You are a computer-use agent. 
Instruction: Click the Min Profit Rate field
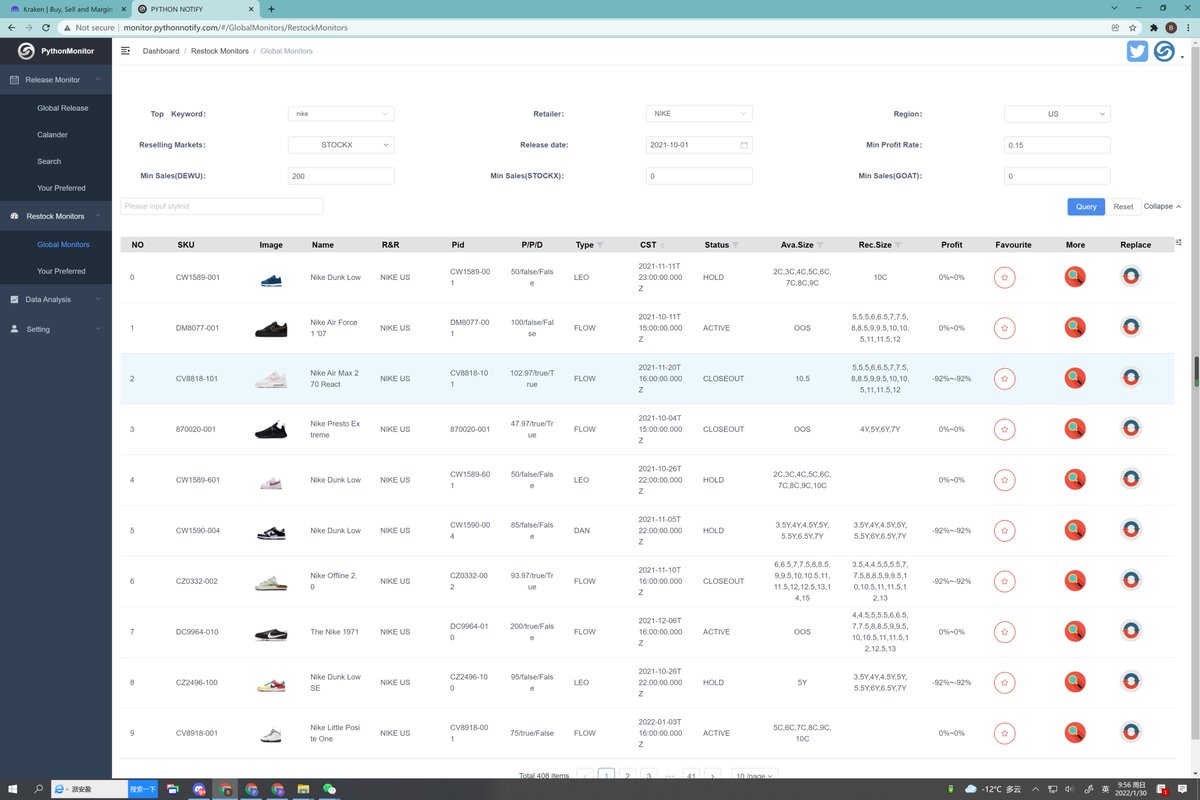tap(1057, 145)
